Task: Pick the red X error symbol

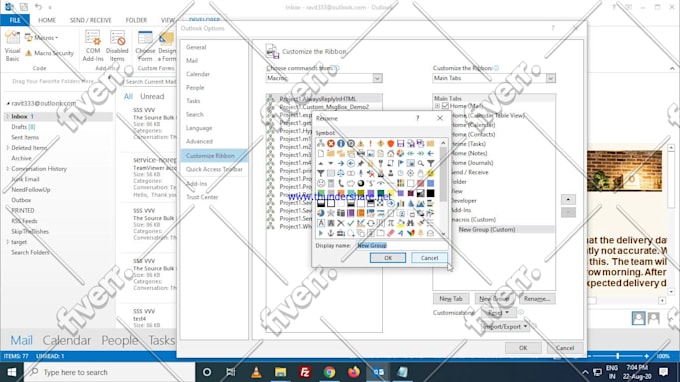Action: coord(331,144)
